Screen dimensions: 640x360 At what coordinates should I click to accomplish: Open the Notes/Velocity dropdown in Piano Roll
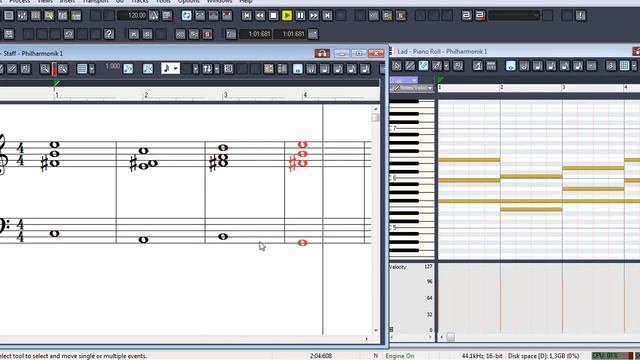[x=411, y=88]
